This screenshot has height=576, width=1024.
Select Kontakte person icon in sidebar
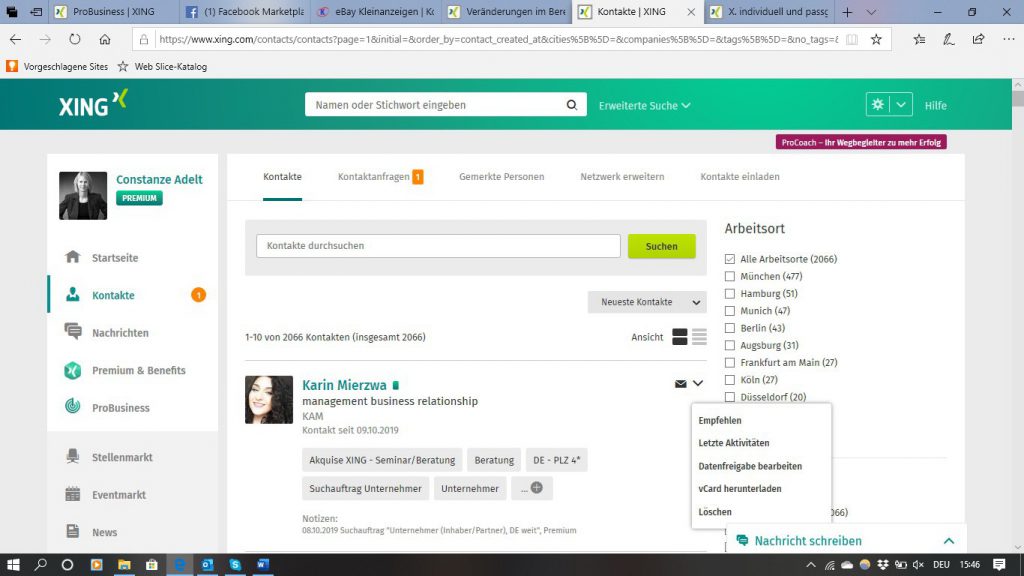click(x=72, y=295)
